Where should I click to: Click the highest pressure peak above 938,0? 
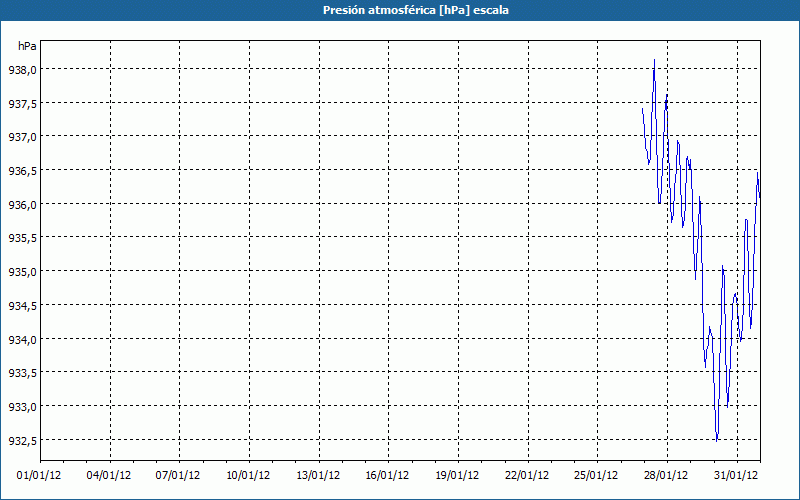[x=654, y=61]
